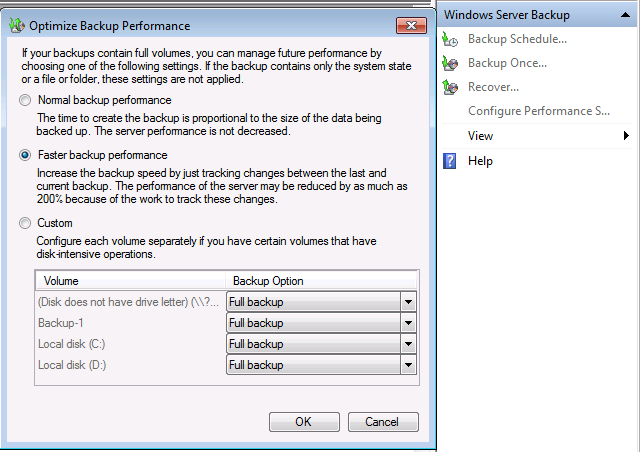
Task: Click the Backup Schedule icon
Action: point(451,40)
